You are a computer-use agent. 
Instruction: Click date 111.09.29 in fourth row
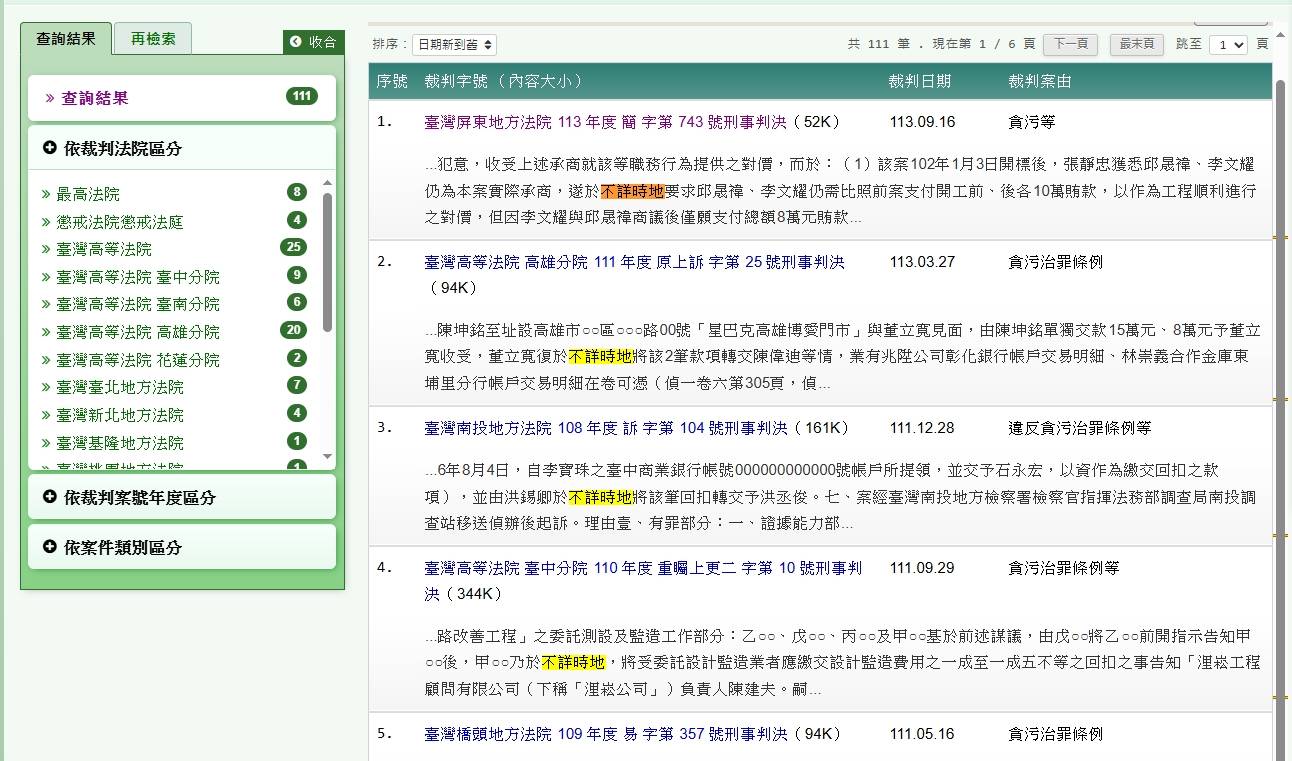click(x=922, y=568)
